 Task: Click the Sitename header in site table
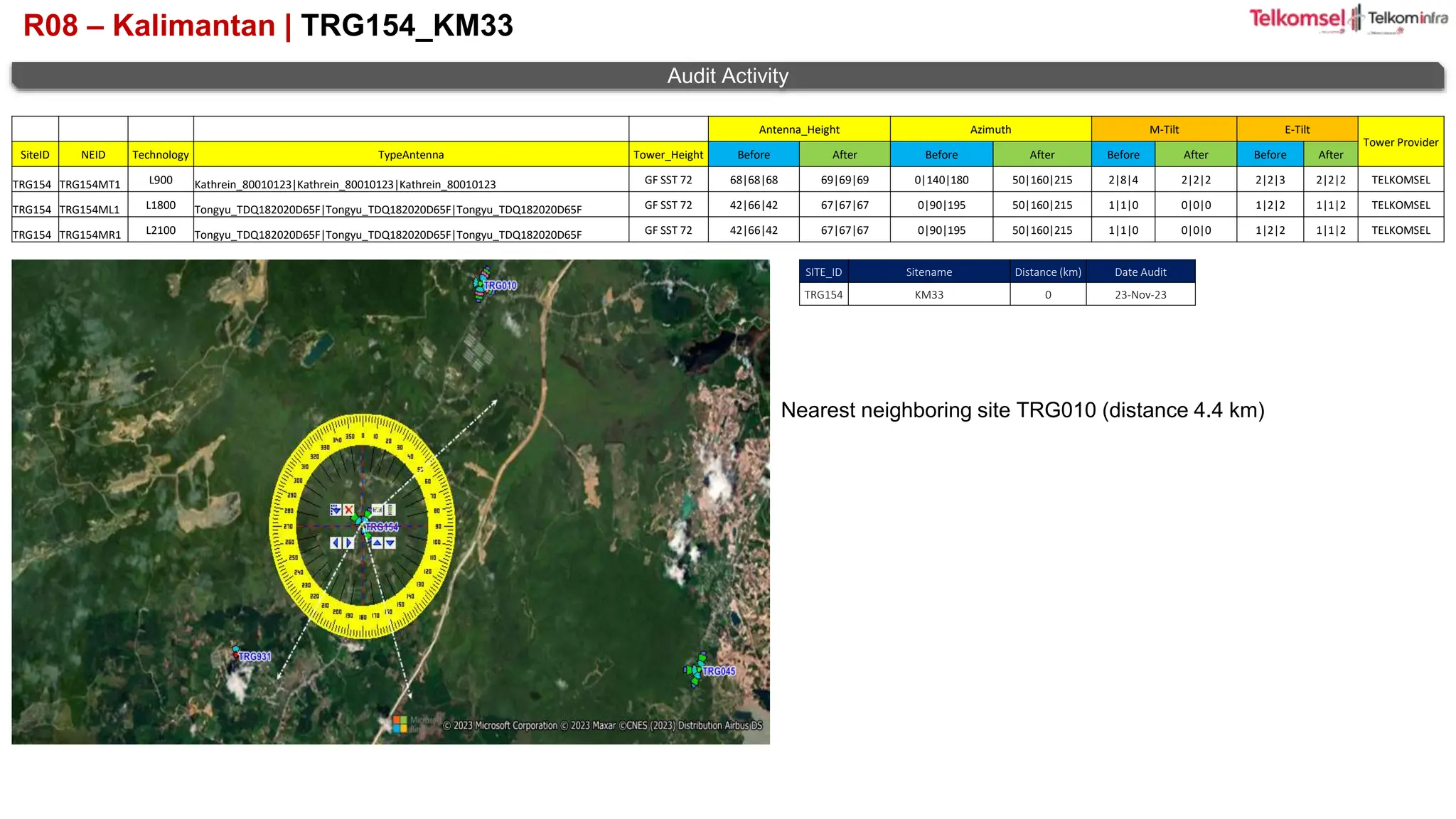tap(928, 272)
